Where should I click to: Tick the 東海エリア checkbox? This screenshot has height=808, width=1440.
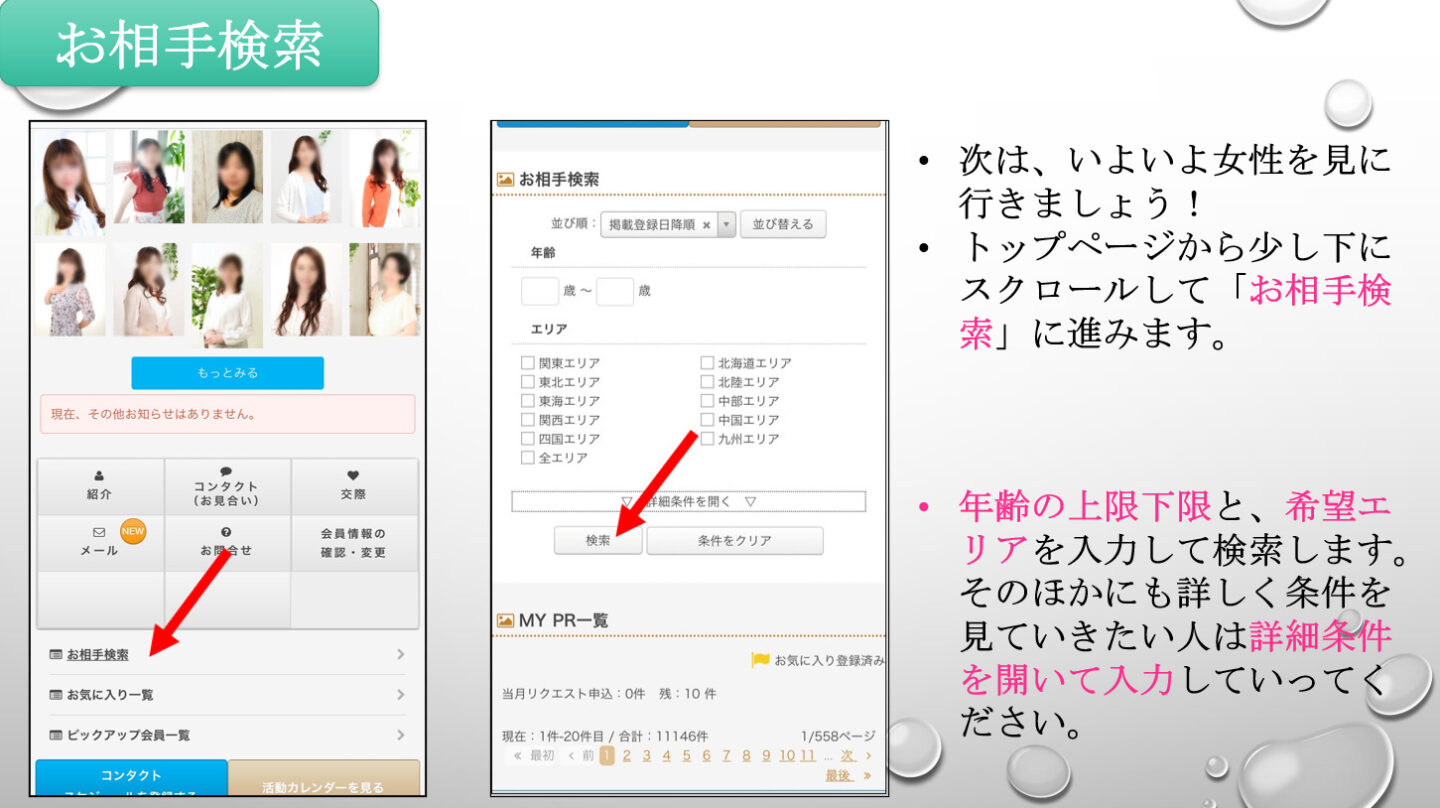pyautogui.click(x=528, y=401)
